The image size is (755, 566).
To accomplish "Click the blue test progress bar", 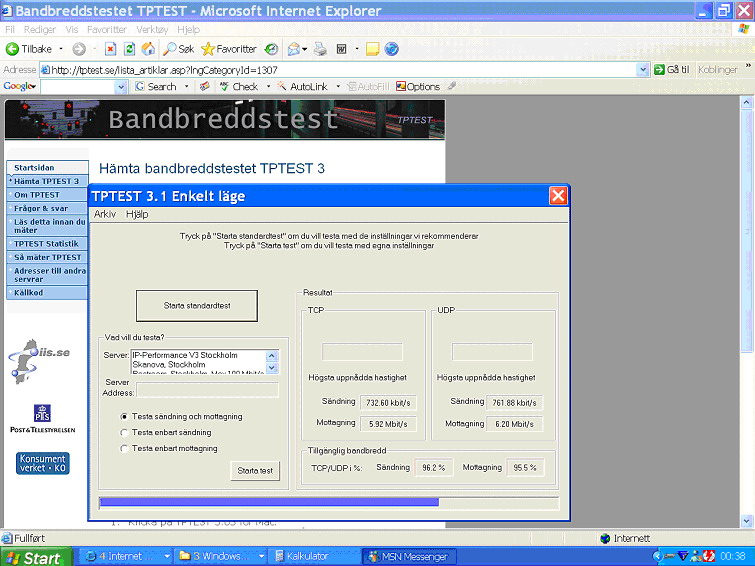I will 269,502.
